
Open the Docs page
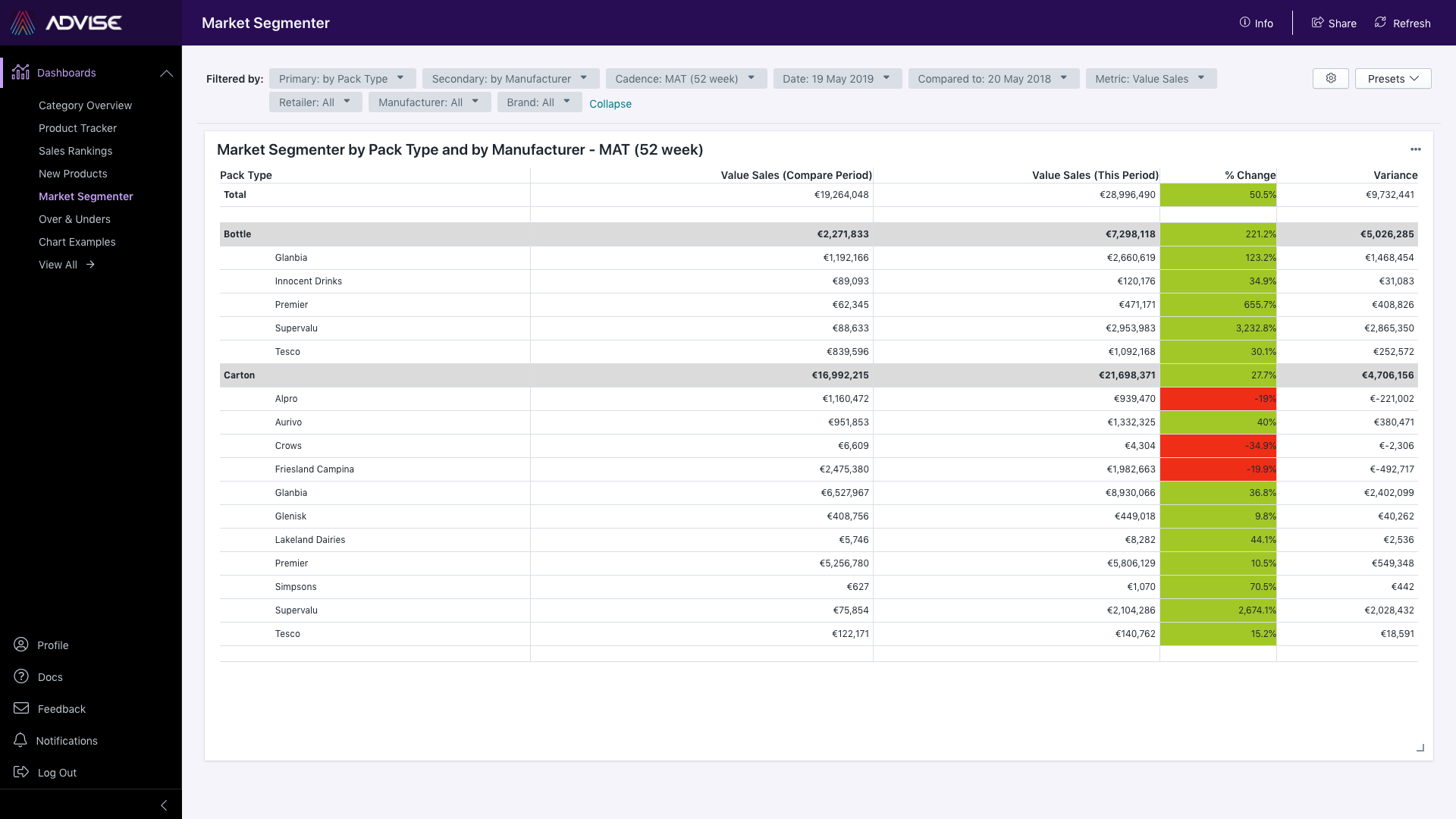[50, 676]
